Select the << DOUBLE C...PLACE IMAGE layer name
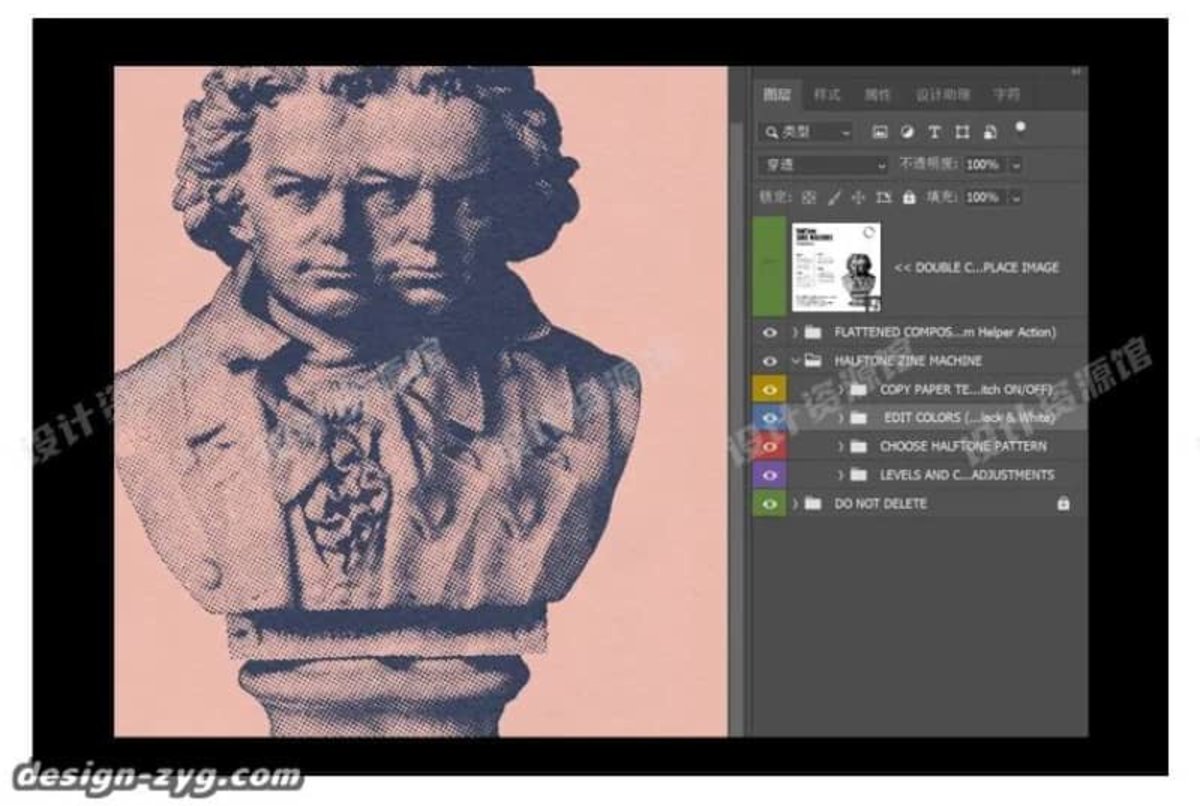The width and height of the screenshot is (1200, 806). coord(976,268)
